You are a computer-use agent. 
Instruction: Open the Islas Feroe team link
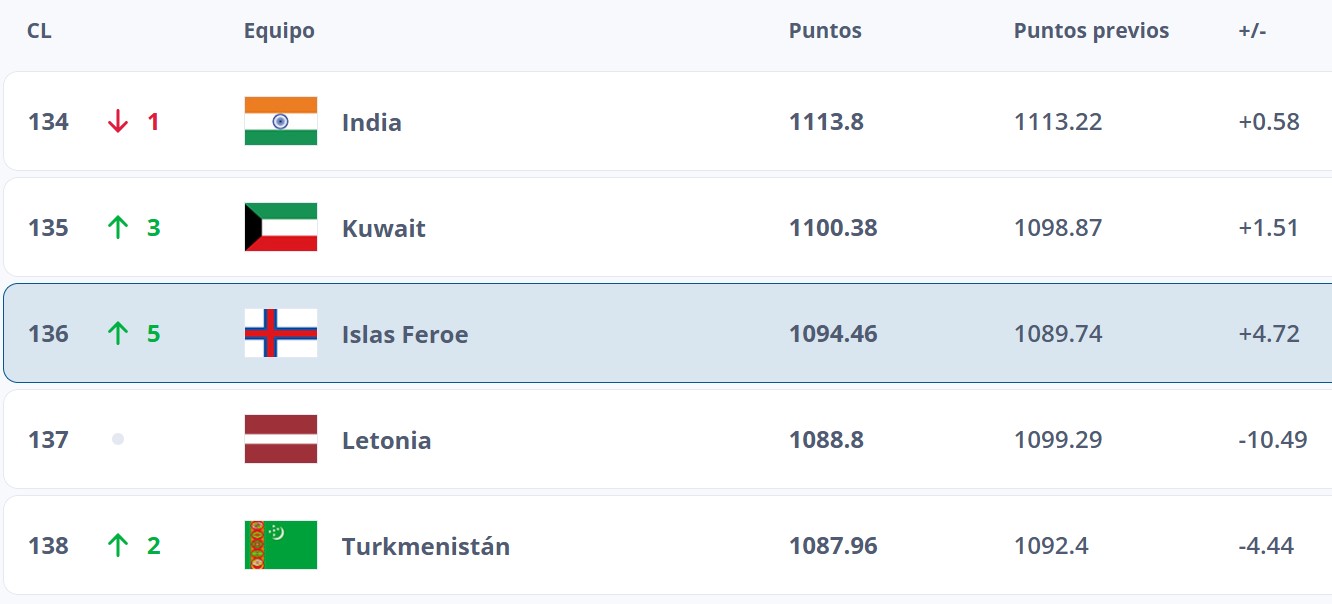click(405, 335)
